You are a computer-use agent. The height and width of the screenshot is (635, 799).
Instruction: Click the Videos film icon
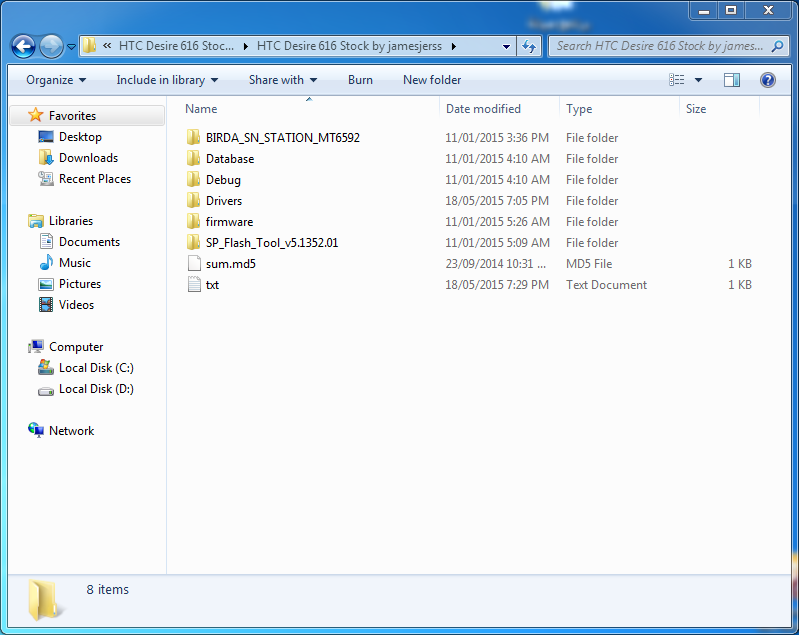tap(46, 305)
